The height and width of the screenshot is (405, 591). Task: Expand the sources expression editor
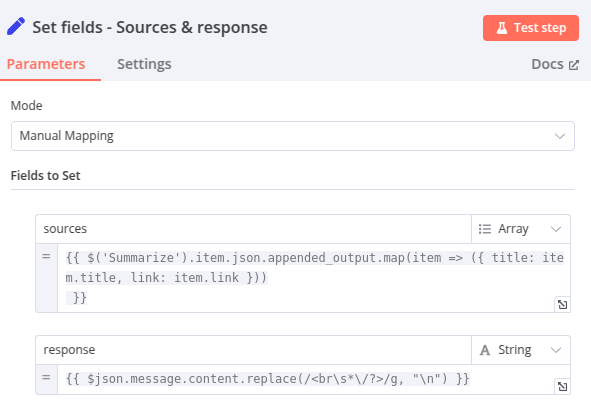(562, 304)
